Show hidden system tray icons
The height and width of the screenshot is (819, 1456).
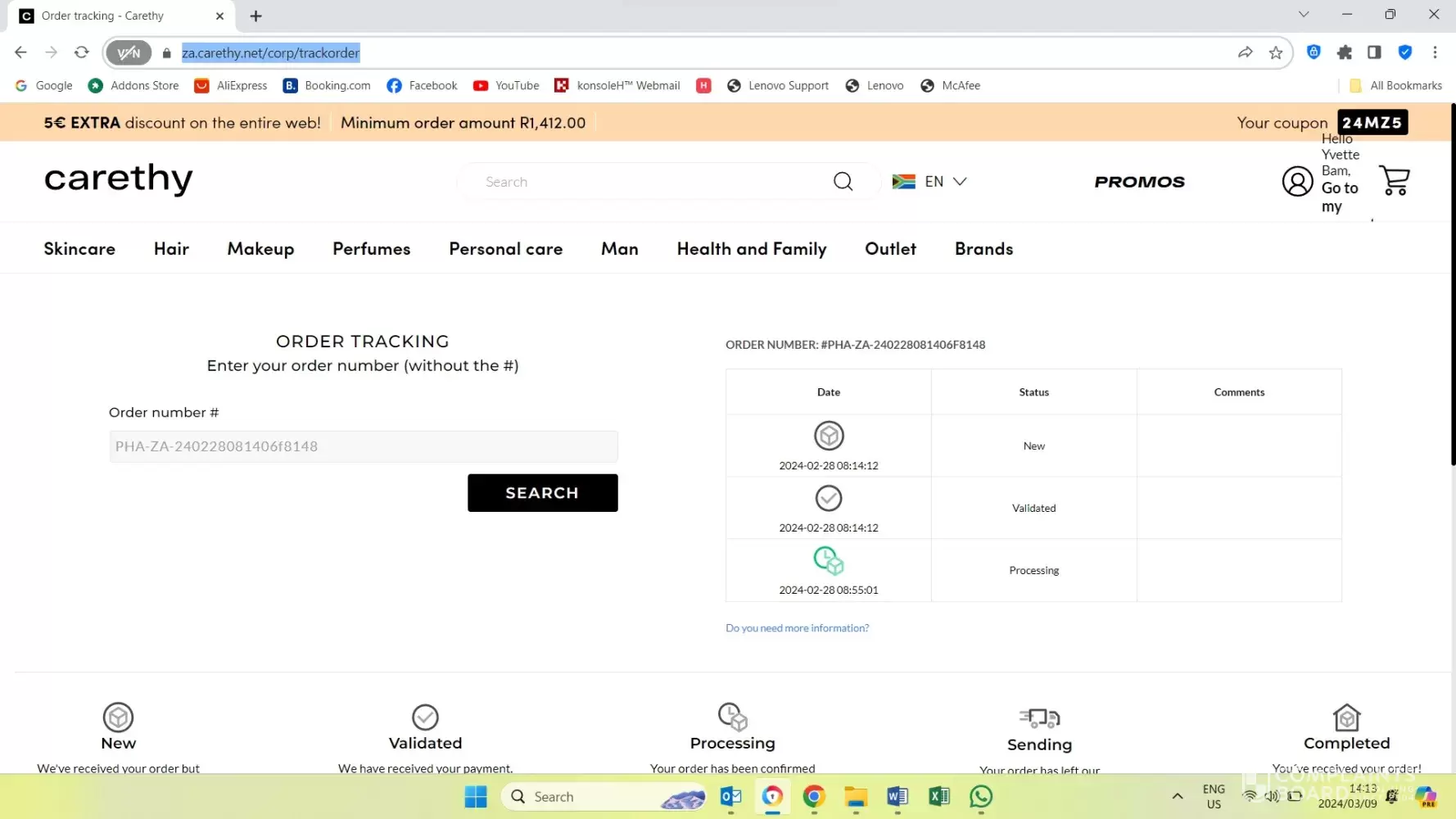1177,796
